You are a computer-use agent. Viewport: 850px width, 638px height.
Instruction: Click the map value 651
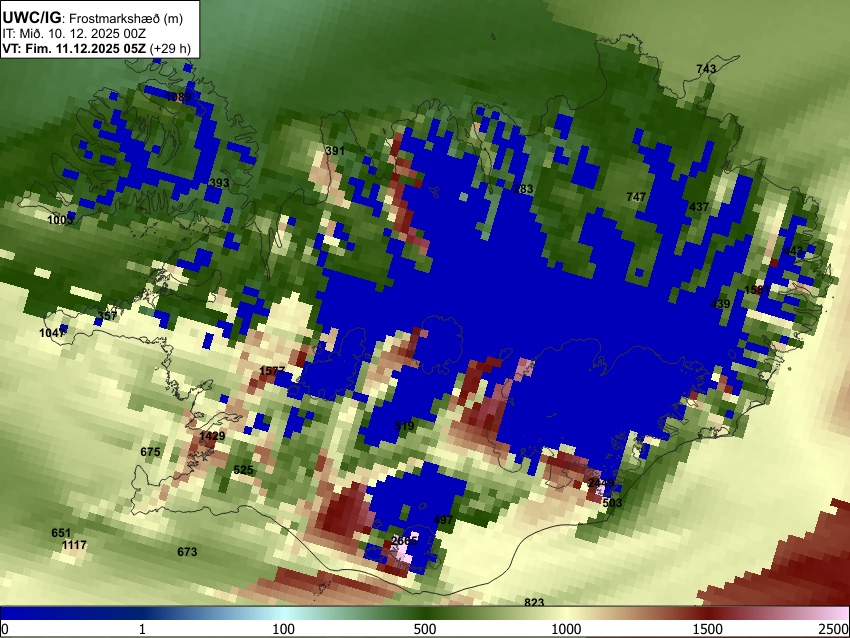(61, 533)
